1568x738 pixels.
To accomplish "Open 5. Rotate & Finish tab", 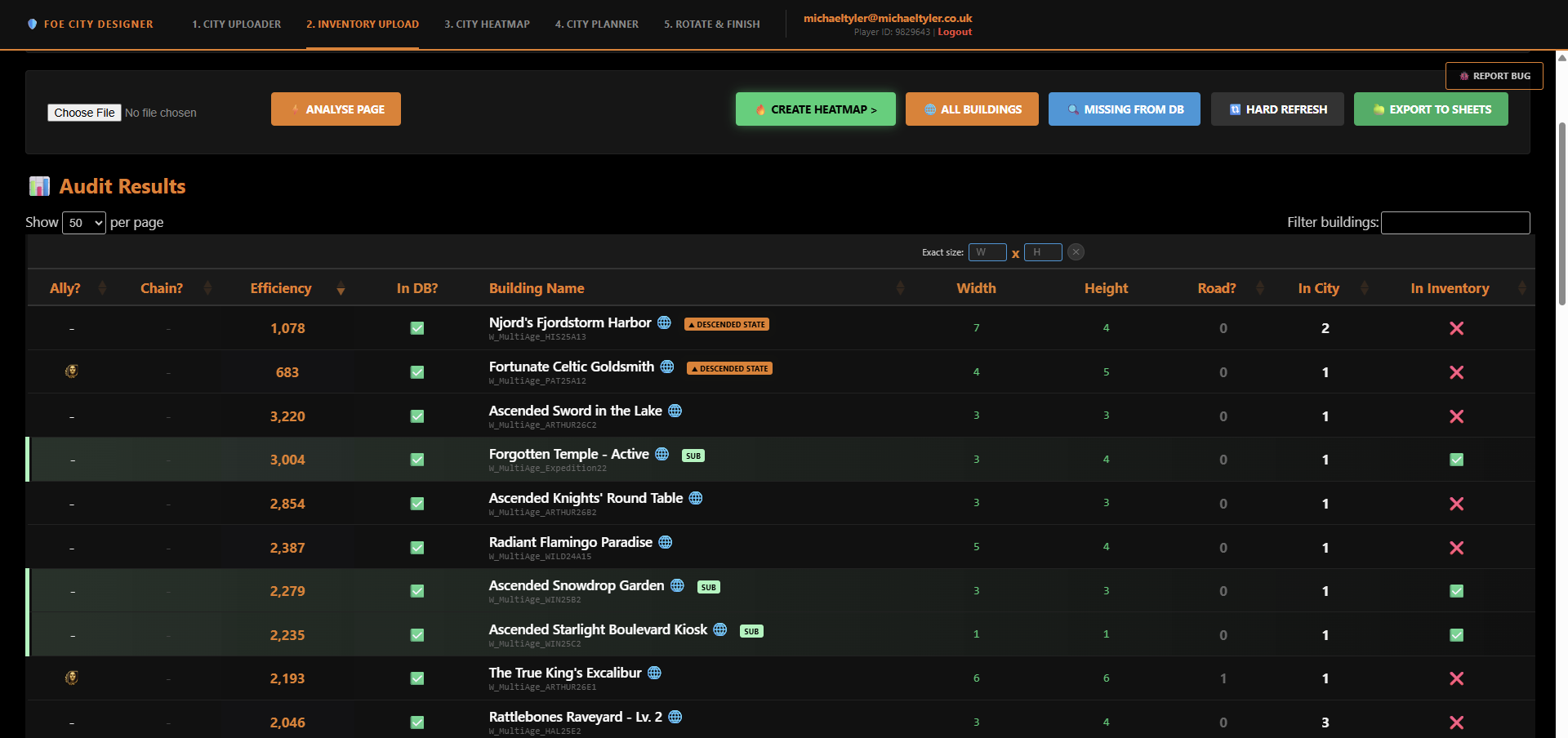I will pos(712,24).
